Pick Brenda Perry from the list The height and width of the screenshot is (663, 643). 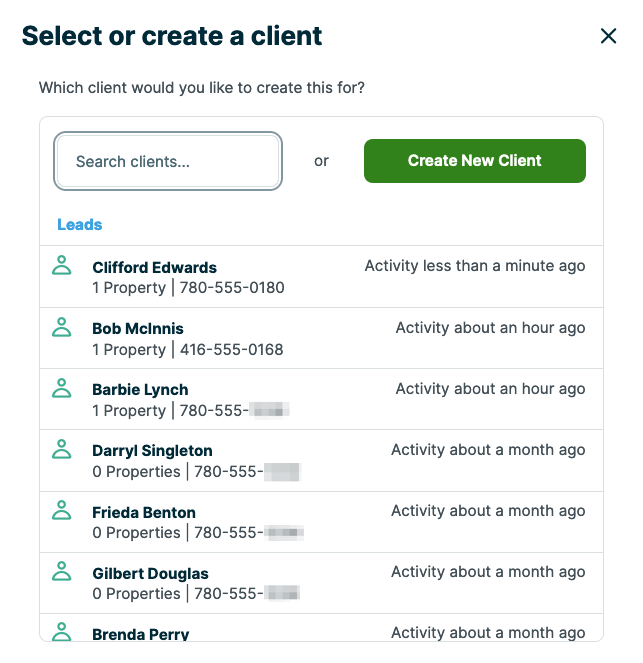(x=140, y=634)
